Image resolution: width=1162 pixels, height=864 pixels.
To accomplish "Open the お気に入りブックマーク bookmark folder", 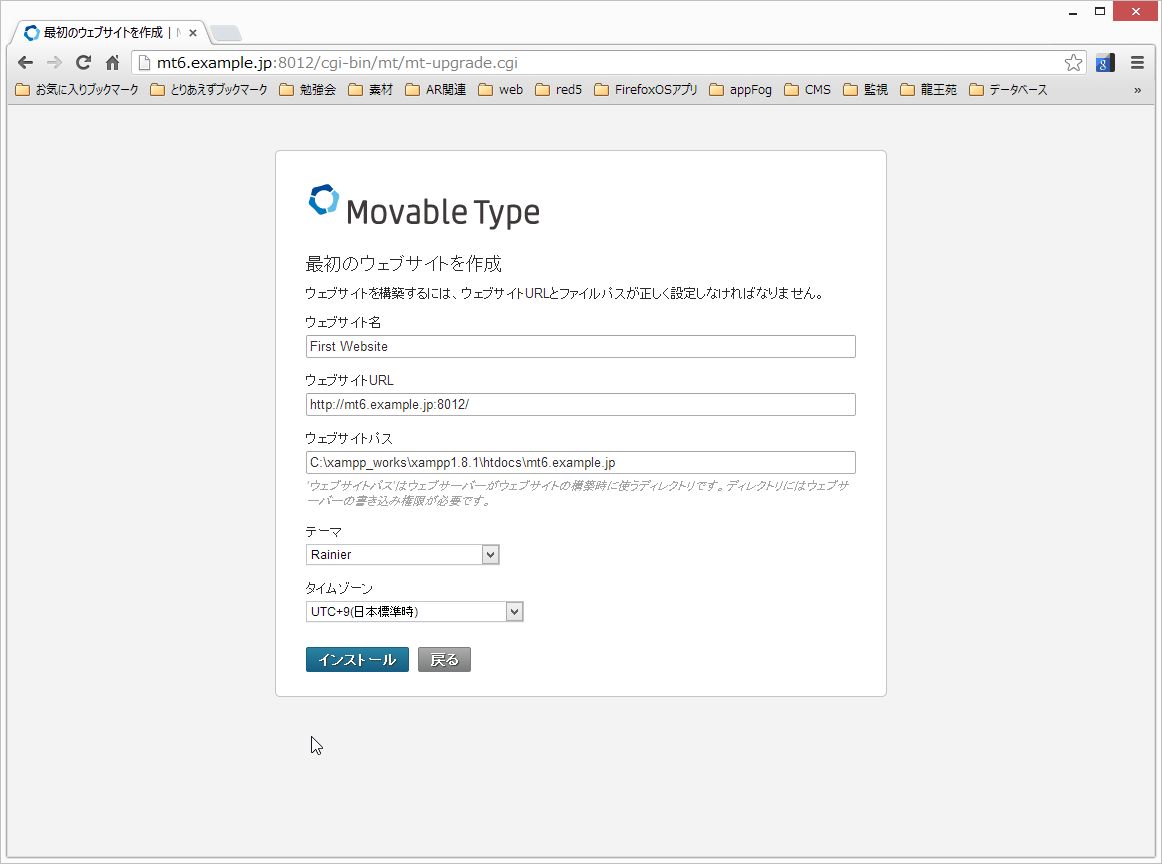I will 77,90.
